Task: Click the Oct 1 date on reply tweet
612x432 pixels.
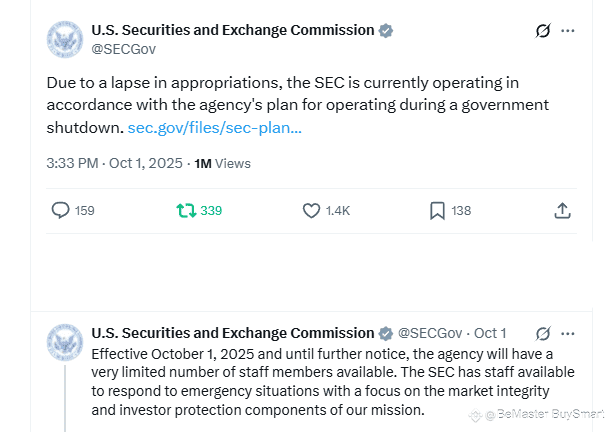Action: tap(490, 333)
